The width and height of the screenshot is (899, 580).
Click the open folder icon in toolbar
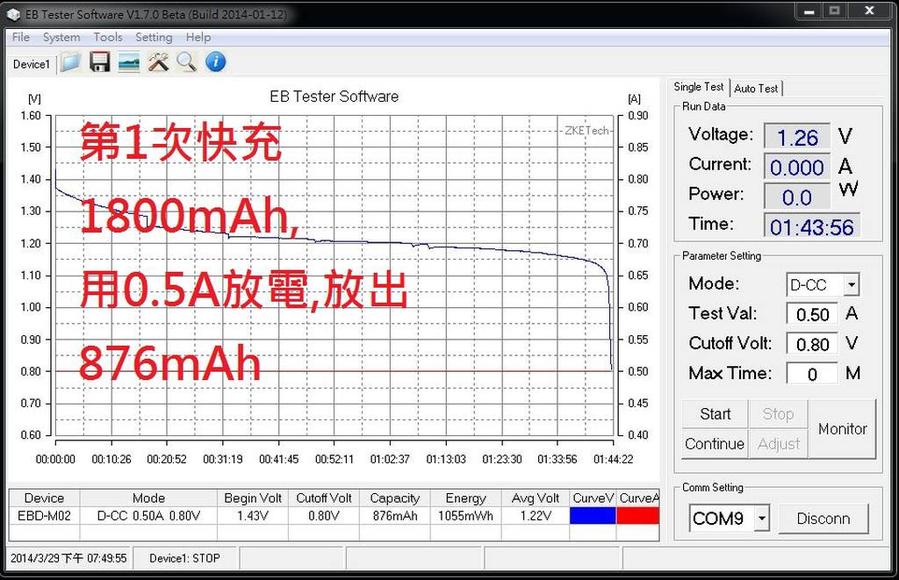(70, 63)
